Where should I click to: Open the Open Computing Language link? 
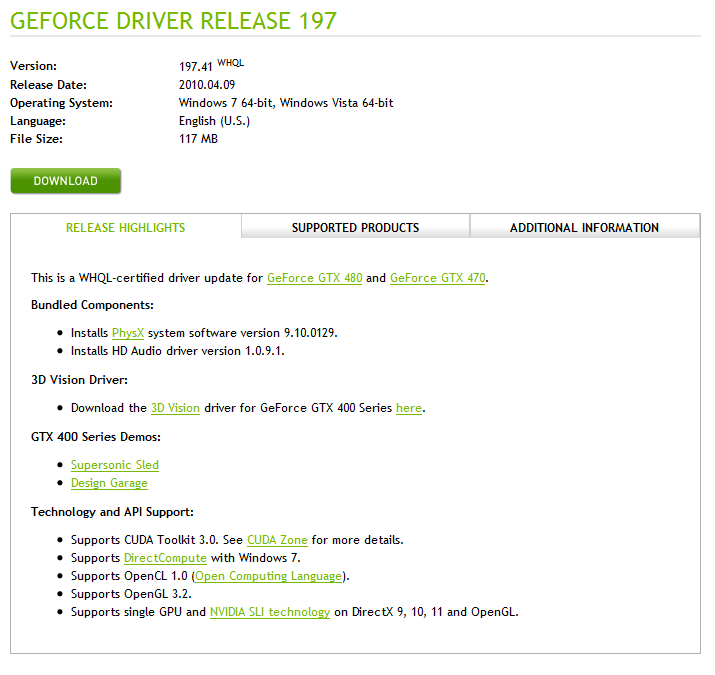pyautogui.click(x=269, y=576)
